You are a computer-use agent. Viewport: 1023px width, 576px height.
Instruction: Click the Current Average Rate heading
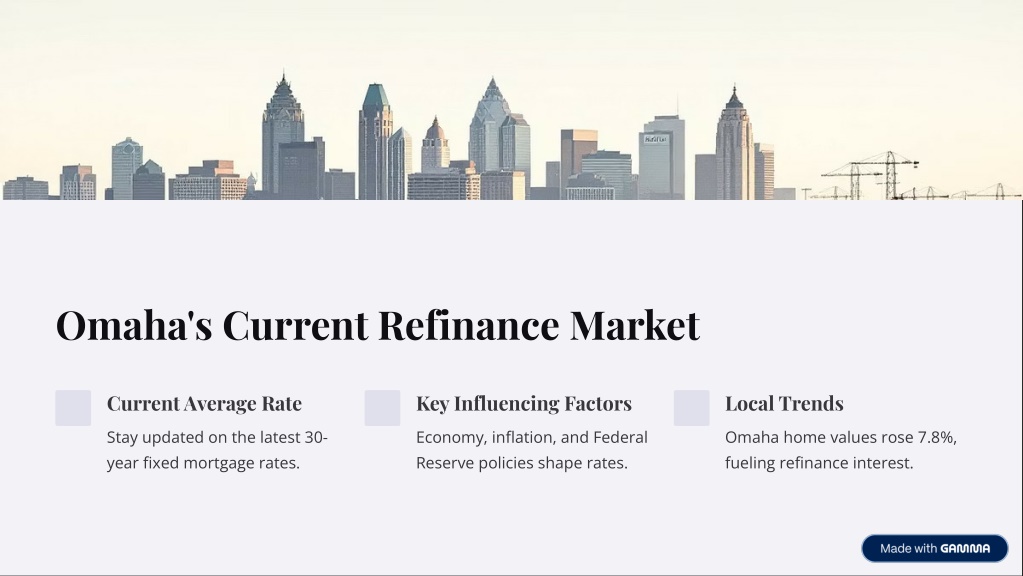[x=204, y=403]
